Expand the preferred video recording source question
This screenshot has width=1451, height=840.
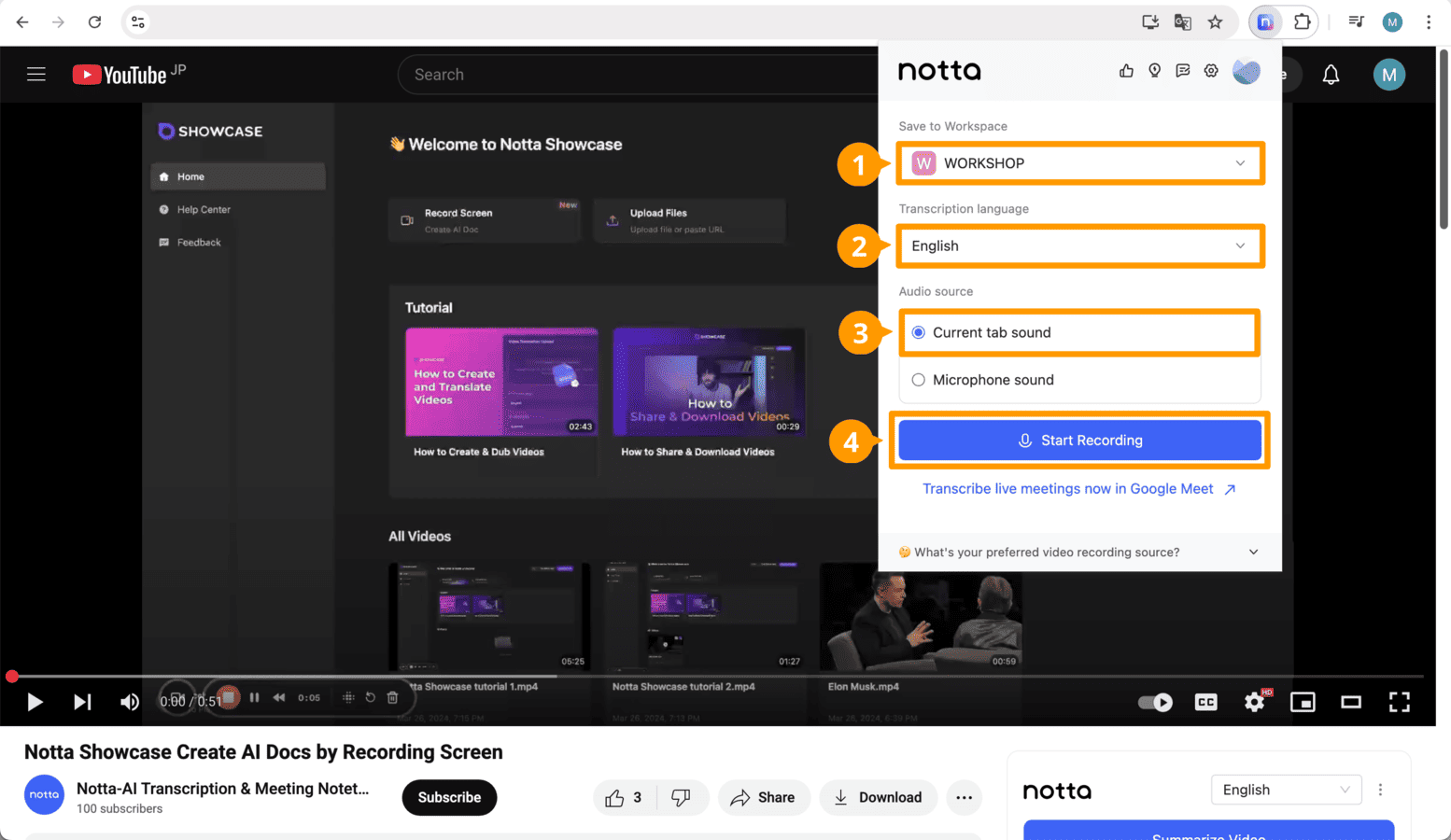pyautogui.click(x=1079, y=552)
